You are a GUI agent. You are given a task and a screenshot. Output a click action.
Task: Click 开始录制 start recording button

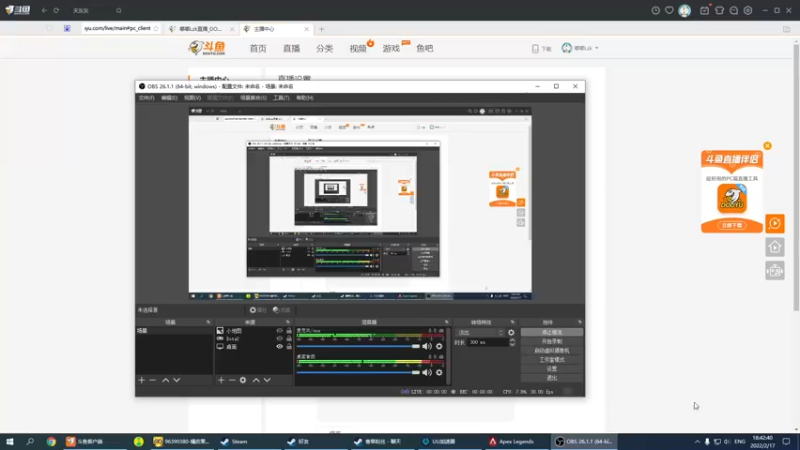[x=552, y=341]
